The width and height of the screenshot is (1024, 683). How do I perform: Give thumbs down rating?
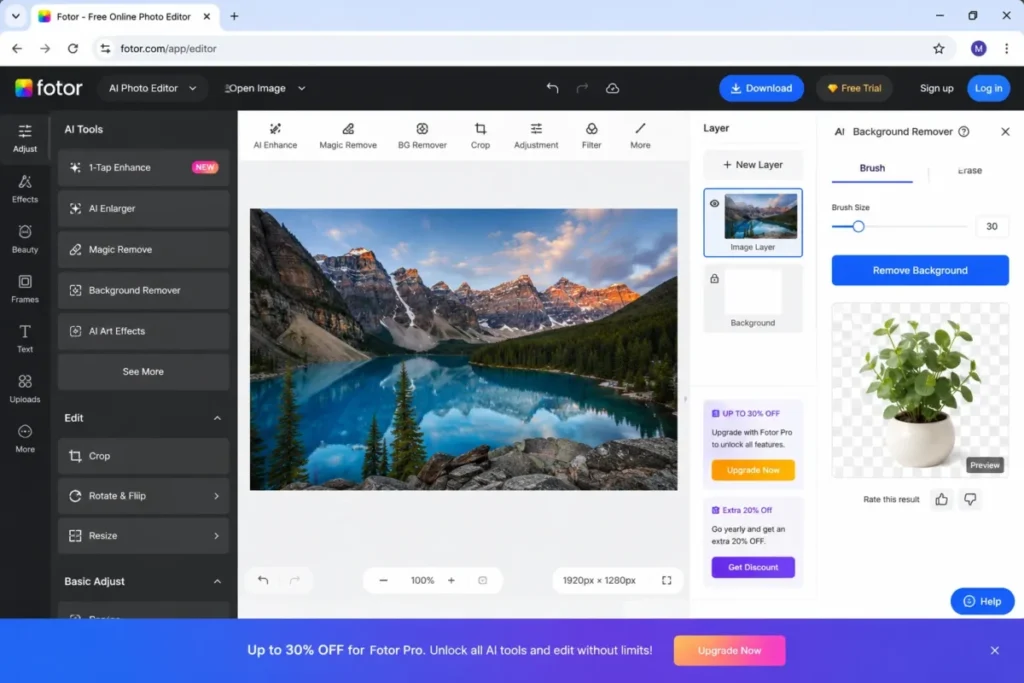click(x=970, y=500)
